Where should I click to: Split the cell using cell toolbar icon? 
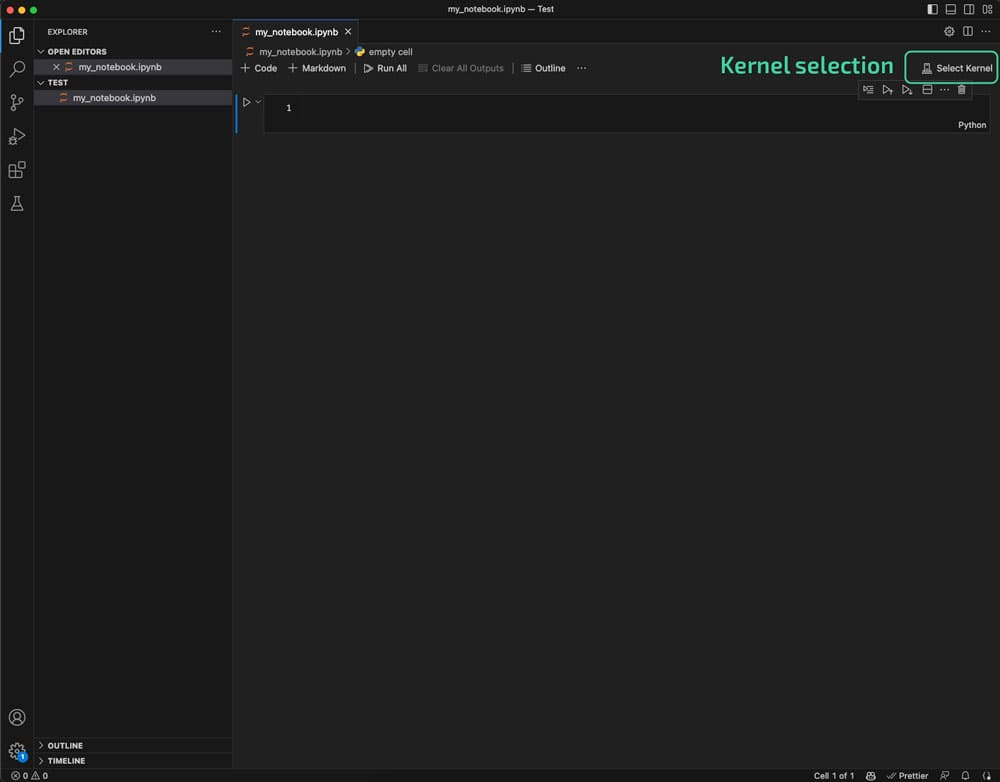coord(927,90)
